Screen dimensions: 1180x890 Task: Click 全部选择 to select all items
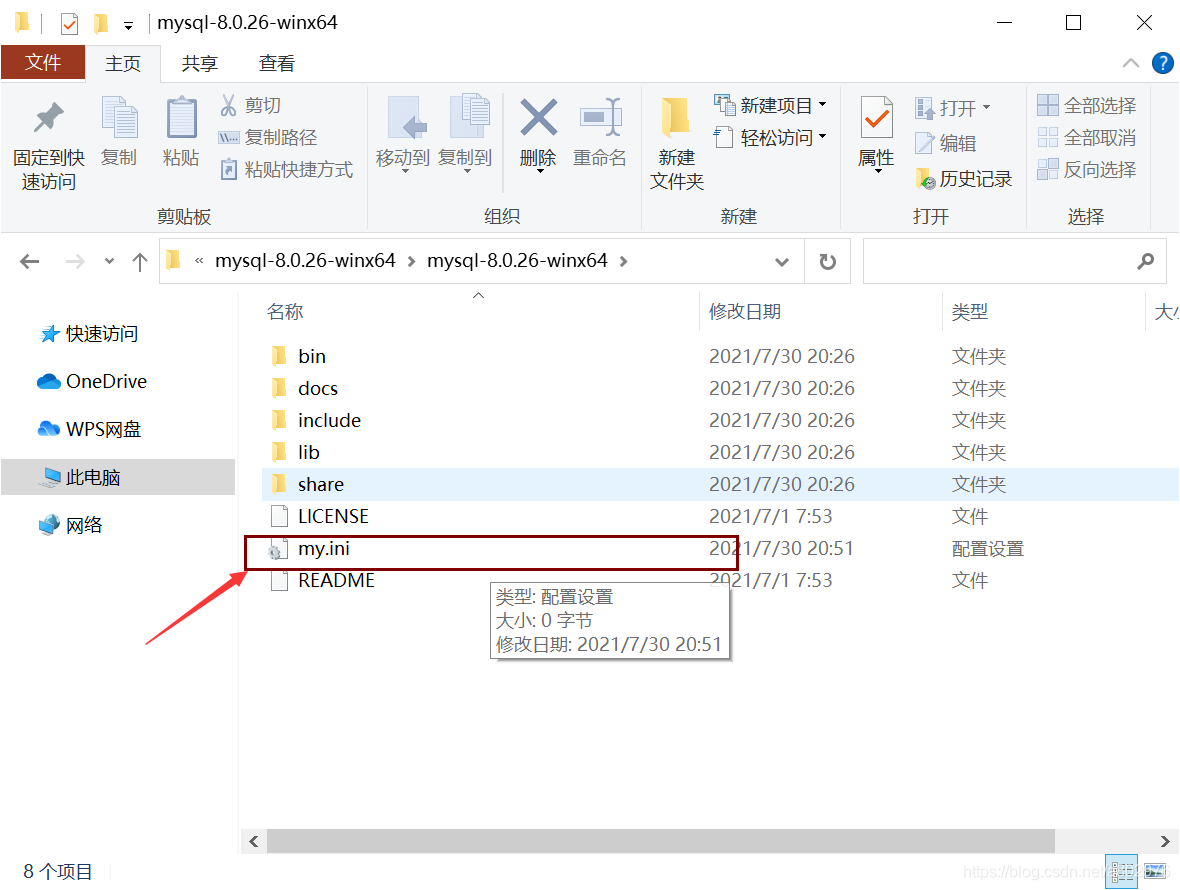coord(1087,103)
